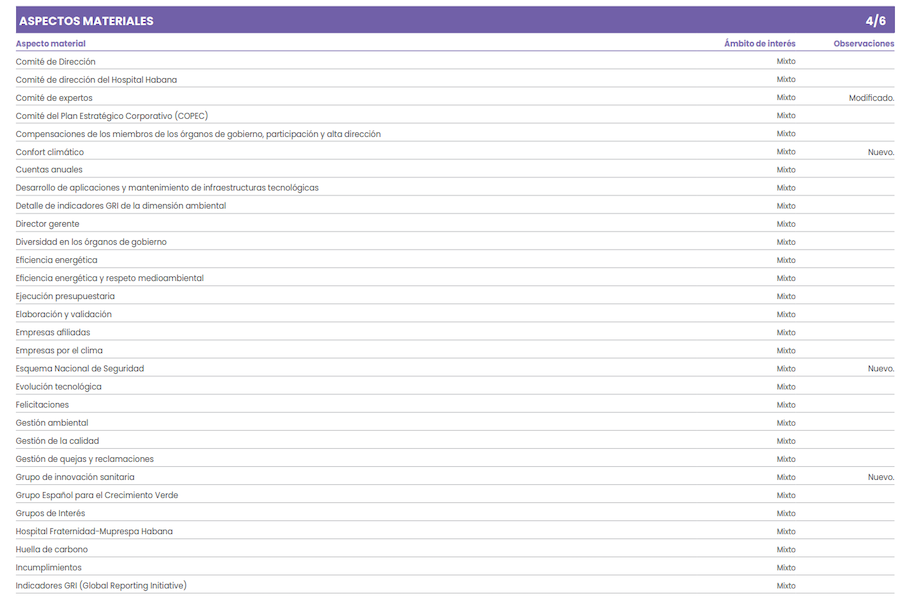911x599 pixels.
Task: Select the 'Confort climático' row text
Action: point(49,152)
